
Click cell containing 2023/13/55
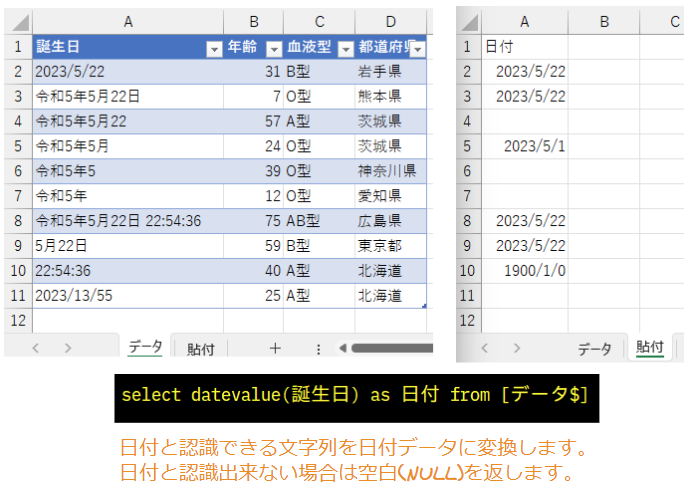pyautogui.click(x=128, y=296)
